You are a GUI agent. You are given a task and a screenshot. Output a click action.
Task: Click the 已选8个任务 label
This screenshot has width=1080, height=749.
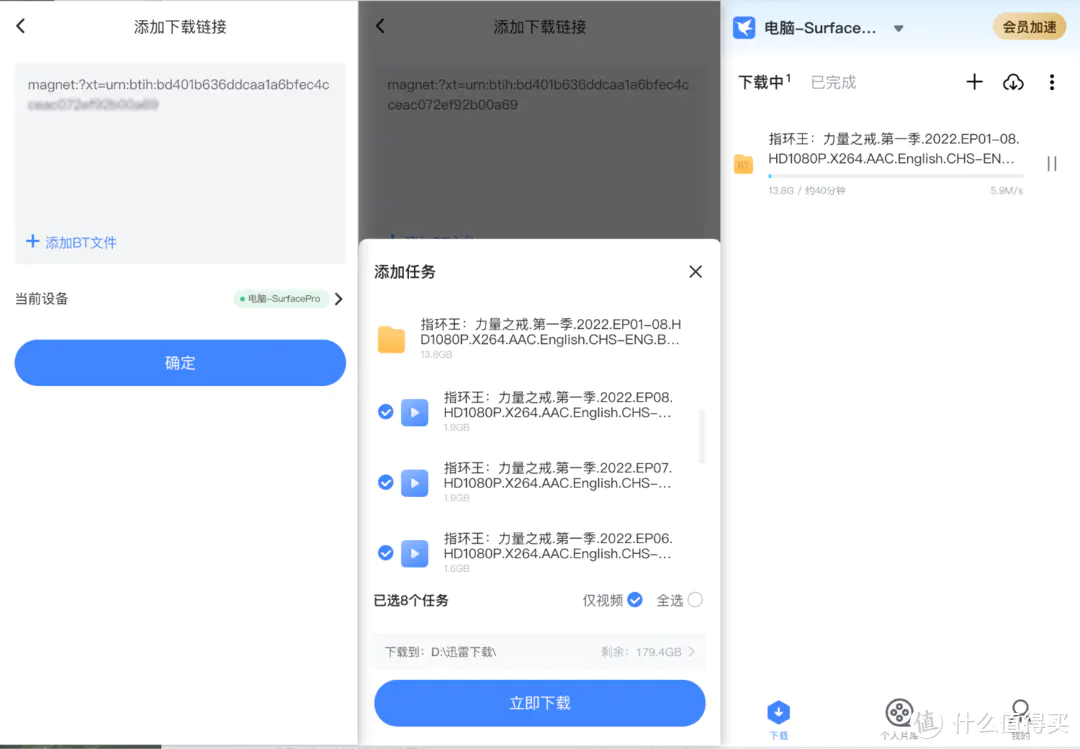(x=411, y=600)
